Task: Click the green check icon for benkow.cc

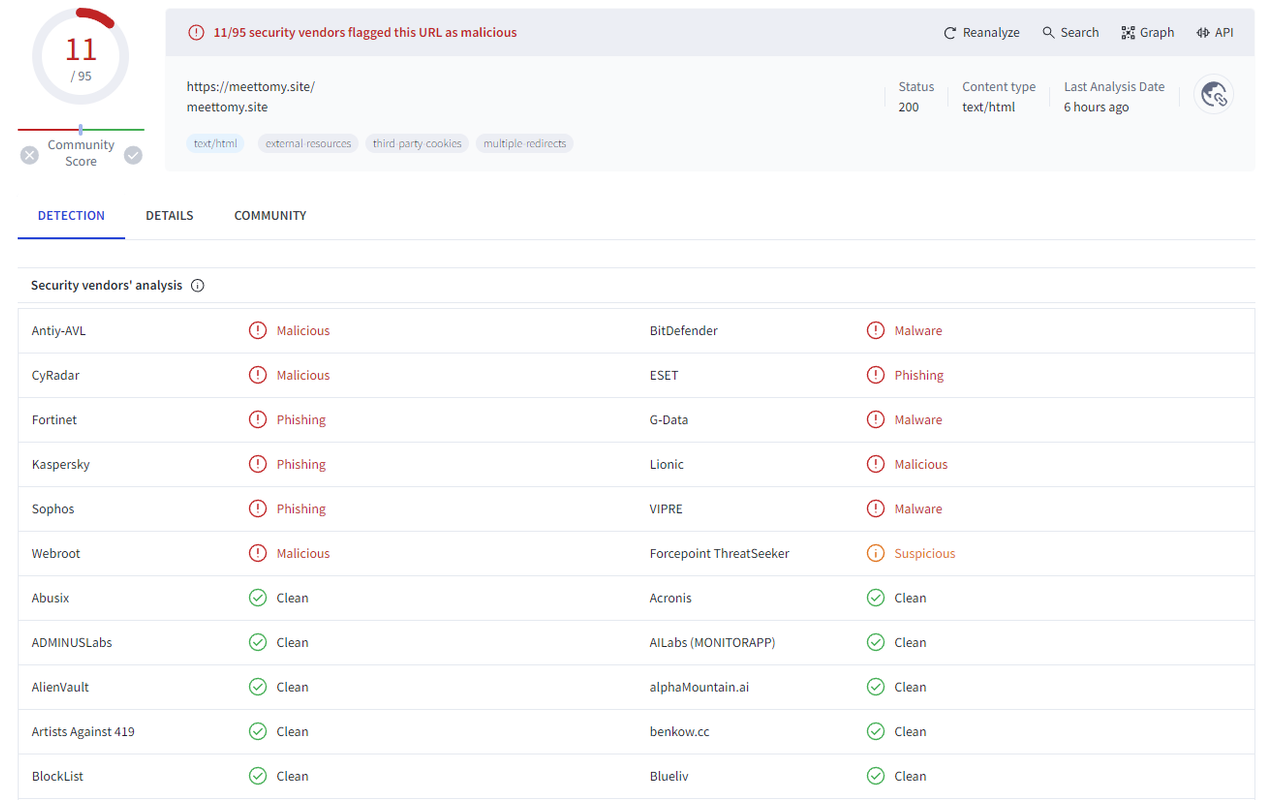Action: pos(876,731)
